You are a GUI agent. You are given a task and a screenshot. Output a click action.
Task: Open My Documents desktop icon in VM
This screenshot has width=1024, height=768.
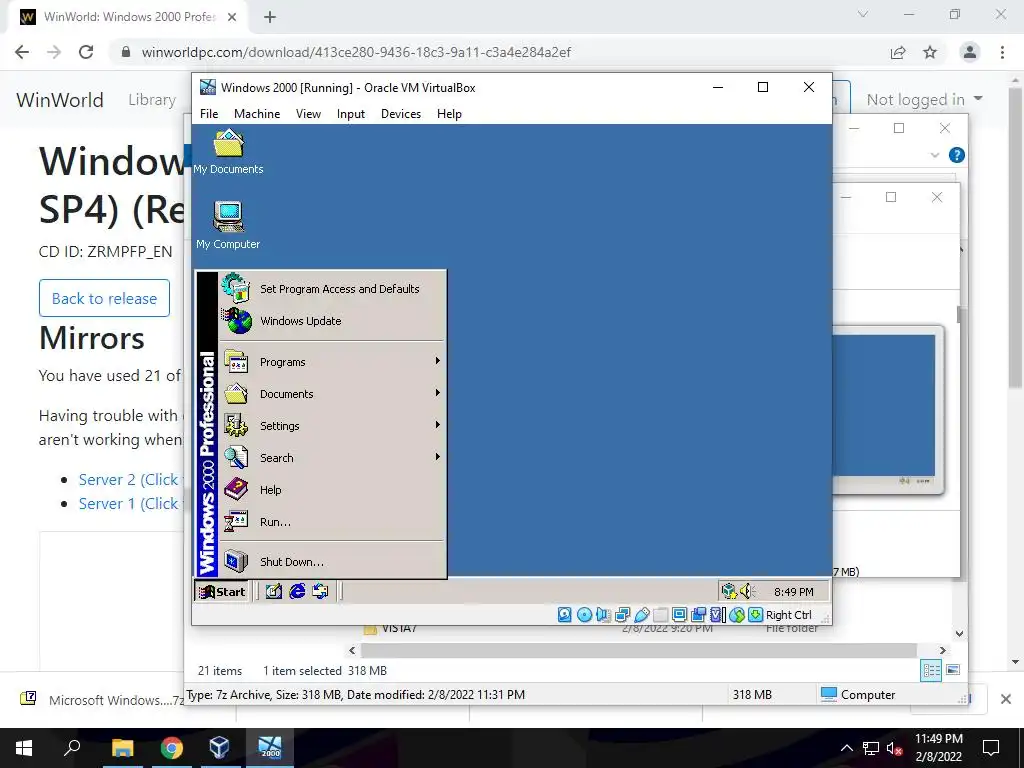(228, 152)
